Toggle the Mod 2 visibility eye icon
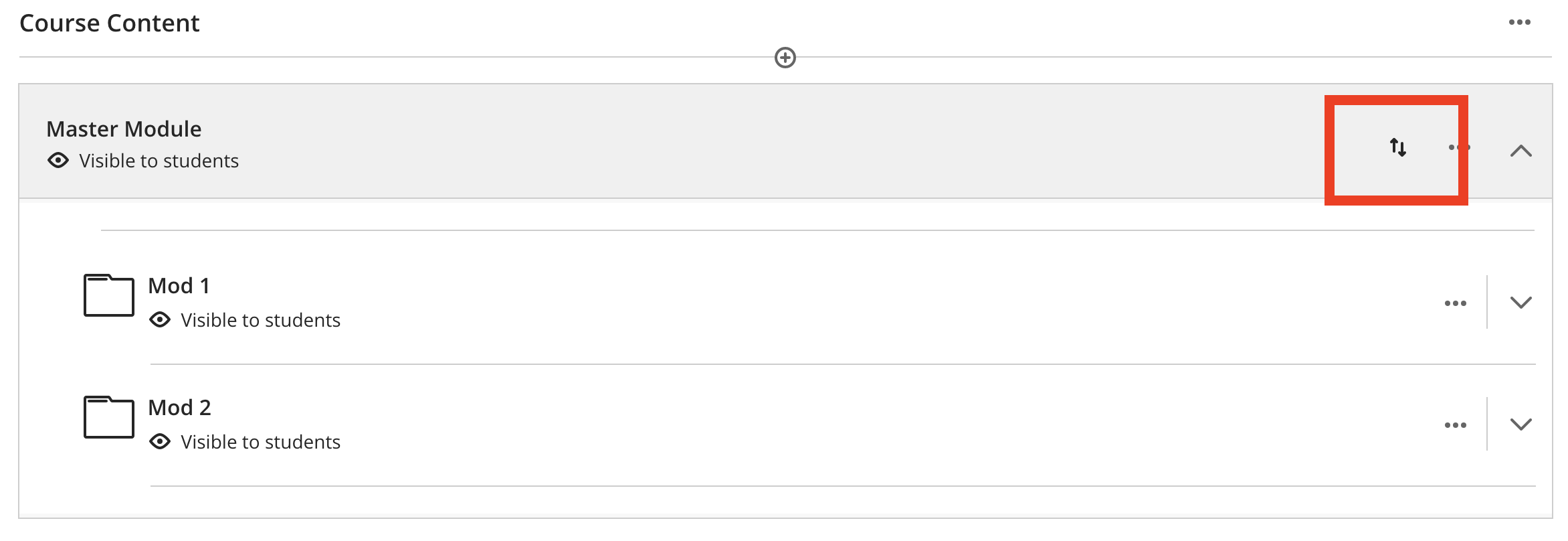Screen dimensions: 1568x541 click(160, 441)
